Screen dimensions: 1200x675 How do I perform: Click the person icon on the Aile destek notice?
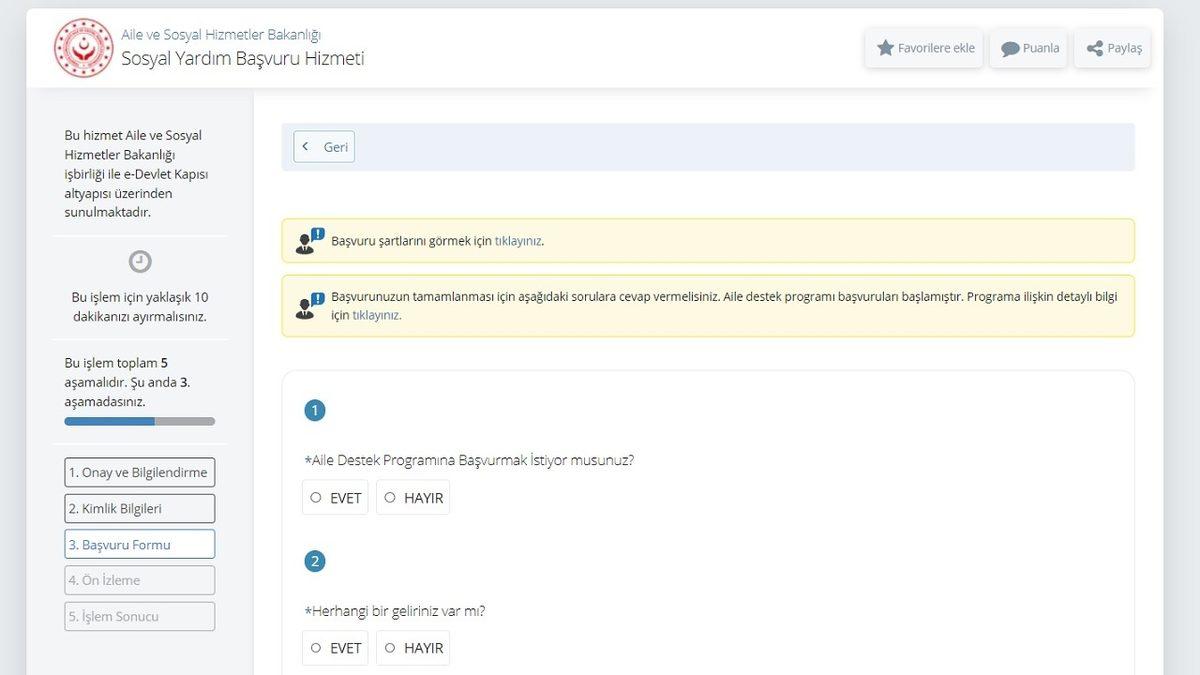pos(304,306)
